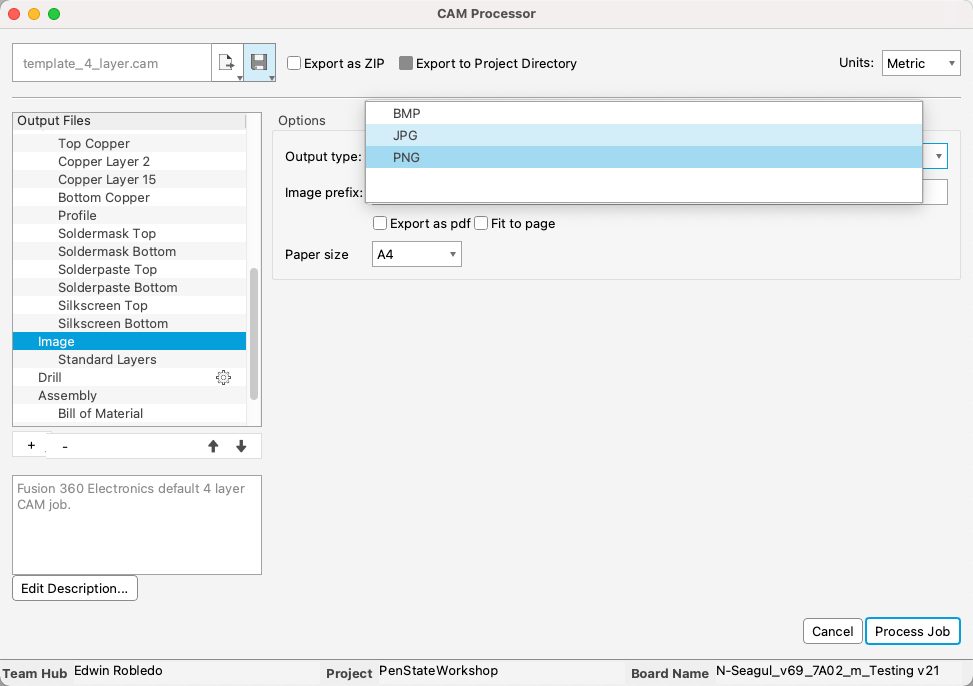
Task: Select the Assembly group row
Action: click(x=129, y=395)
